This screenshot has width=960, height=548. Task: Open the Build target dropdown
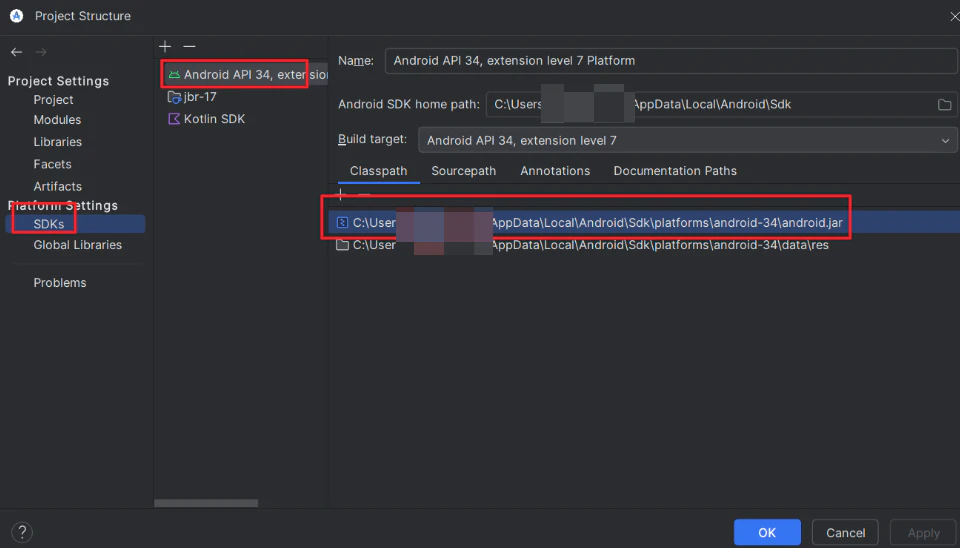[688, 140]
